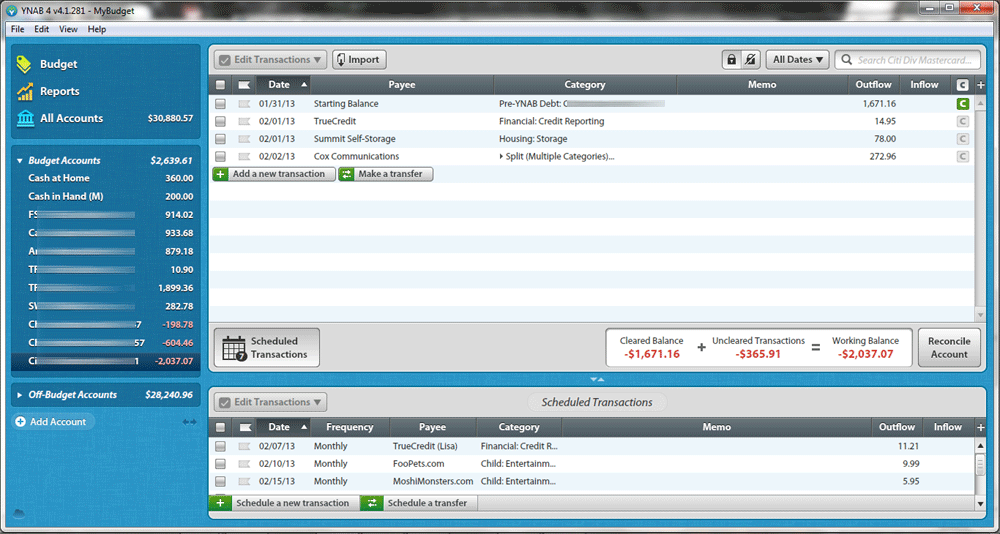Click the sidebar resize arrows icon
This screenshot has width=1000, height=534.
(x=189, y=422)
